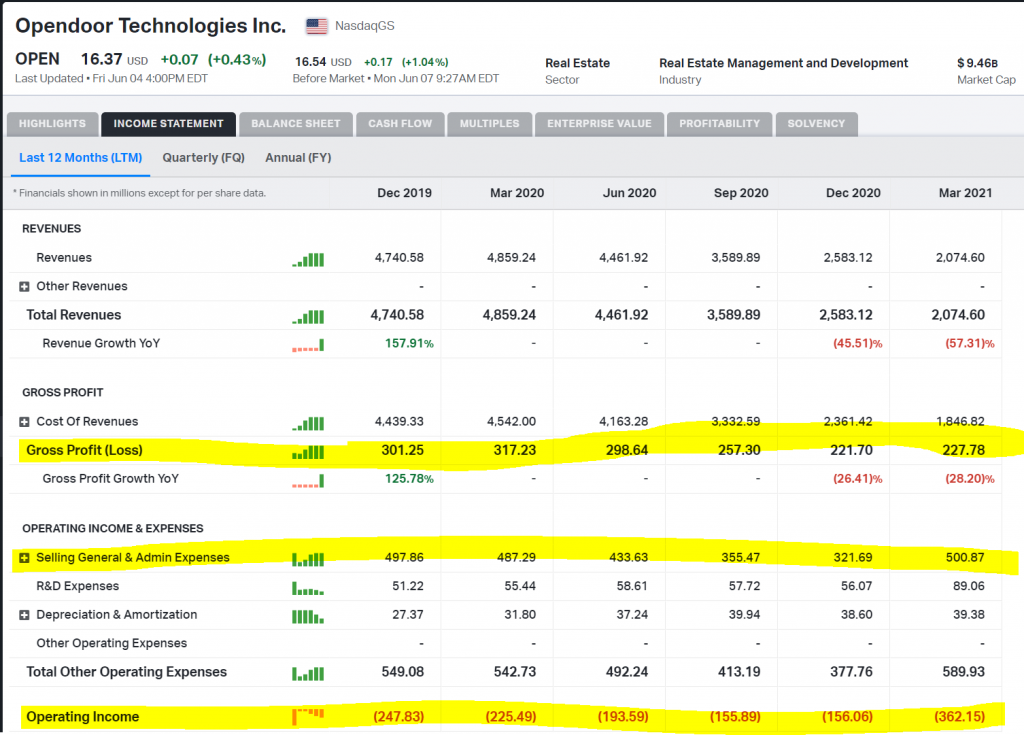Screen dimensions: 1024x735
Task: Open the Balance Sheet tab
Action: tap(296, 124)
